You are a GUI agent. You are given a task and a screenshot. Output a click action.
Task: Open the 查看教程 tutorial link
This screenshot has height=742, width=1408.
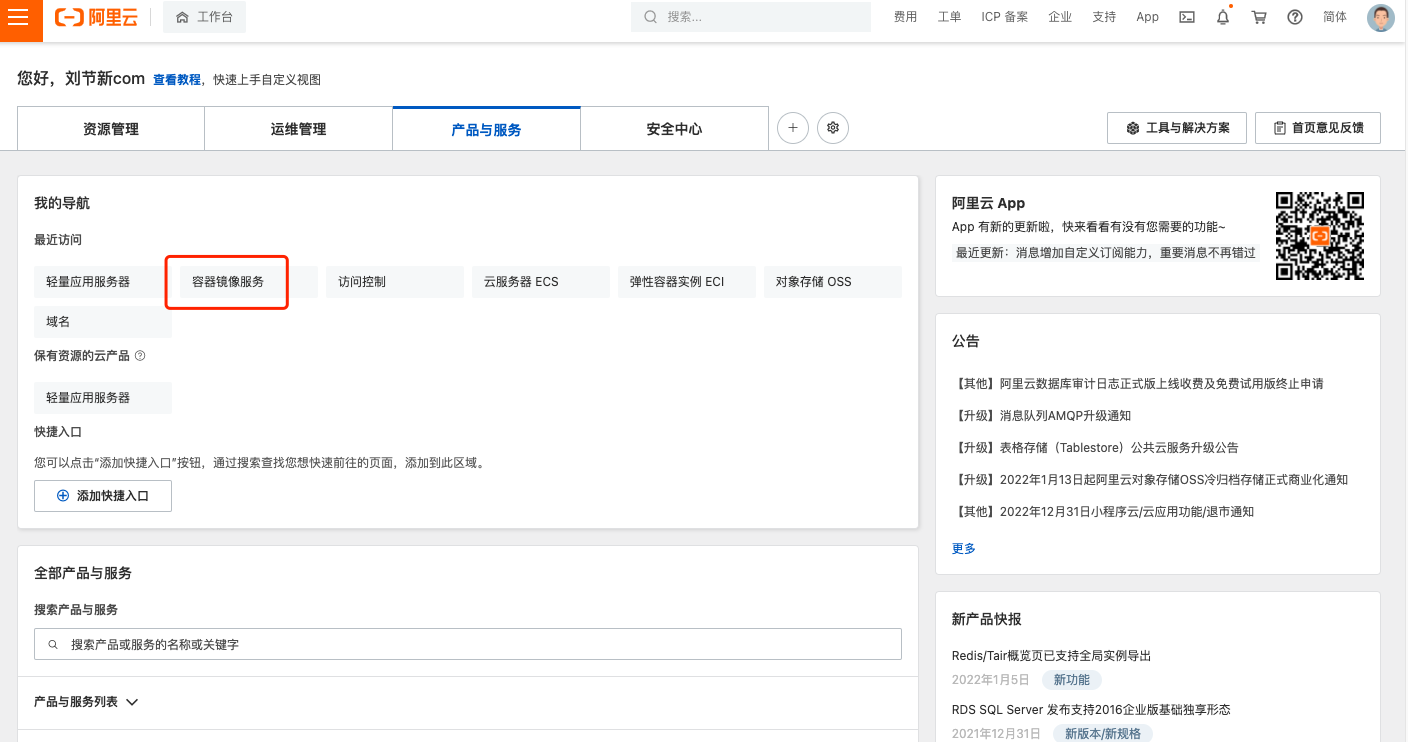[177, 79]
